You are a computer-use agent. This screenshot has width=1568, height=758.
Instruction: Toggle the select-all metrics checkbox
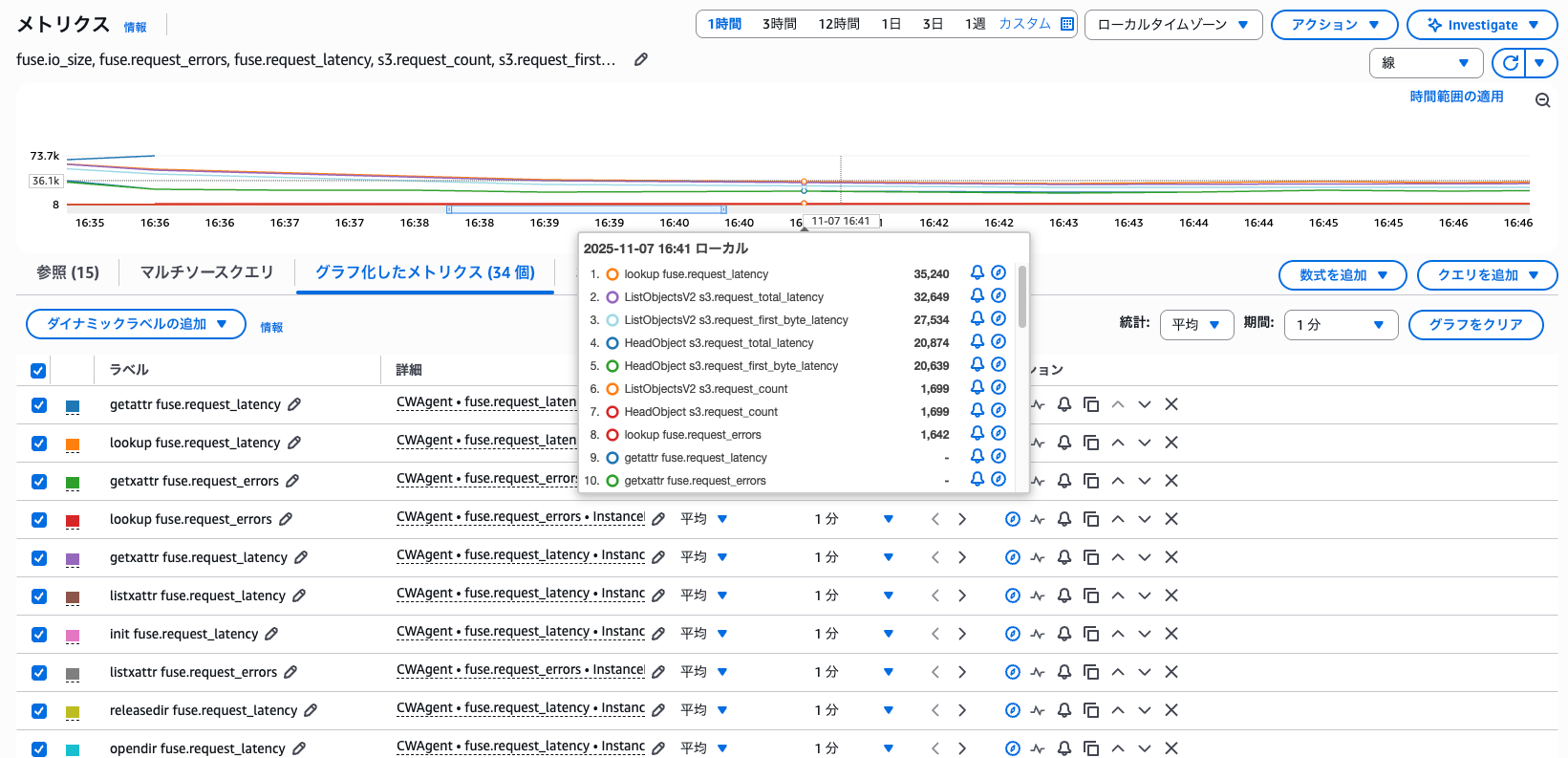[38, 371]
